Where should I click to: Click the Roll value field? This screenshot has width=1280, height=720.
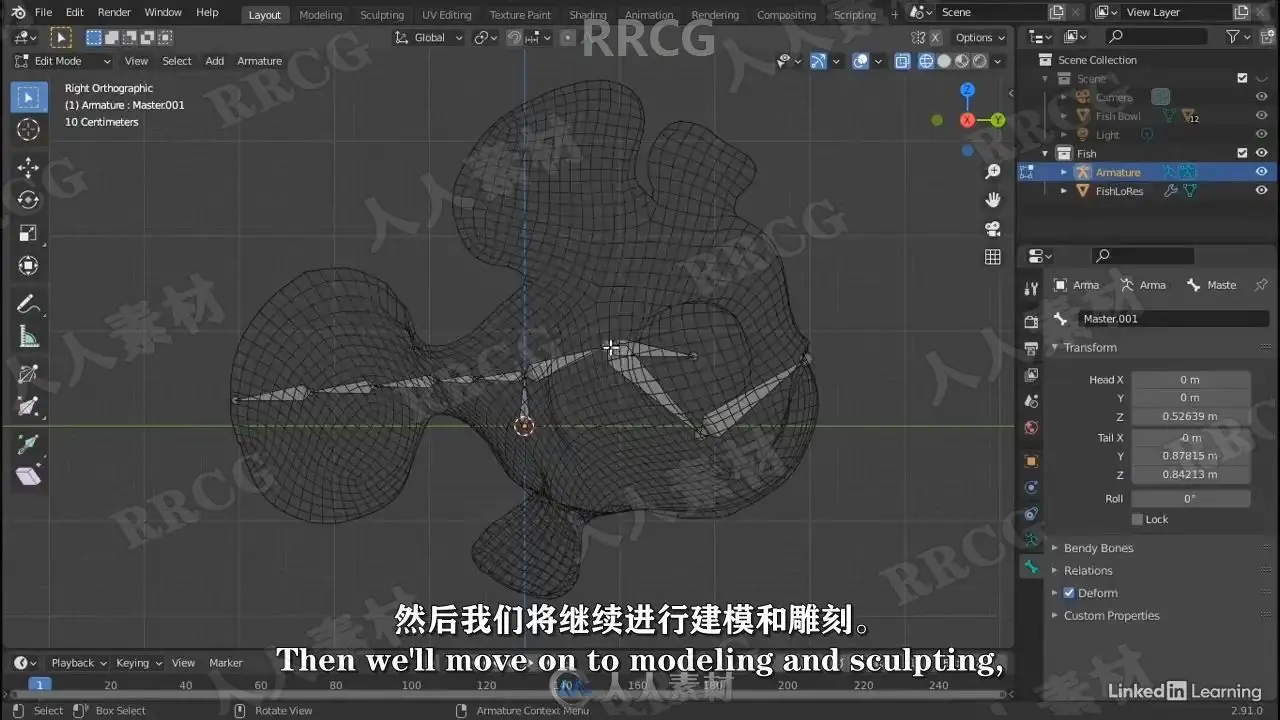[x=1190, y=498]
